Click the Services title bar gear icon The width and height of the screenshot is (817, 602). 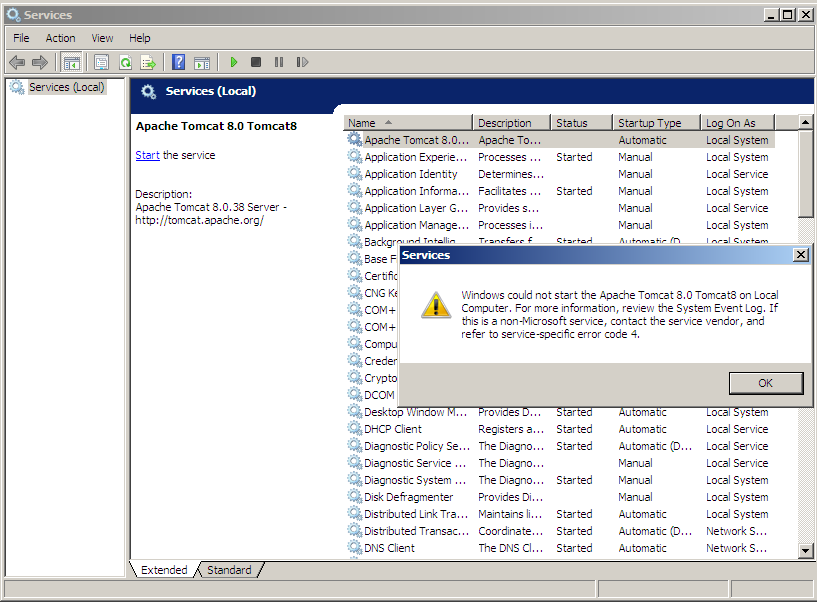13,15
